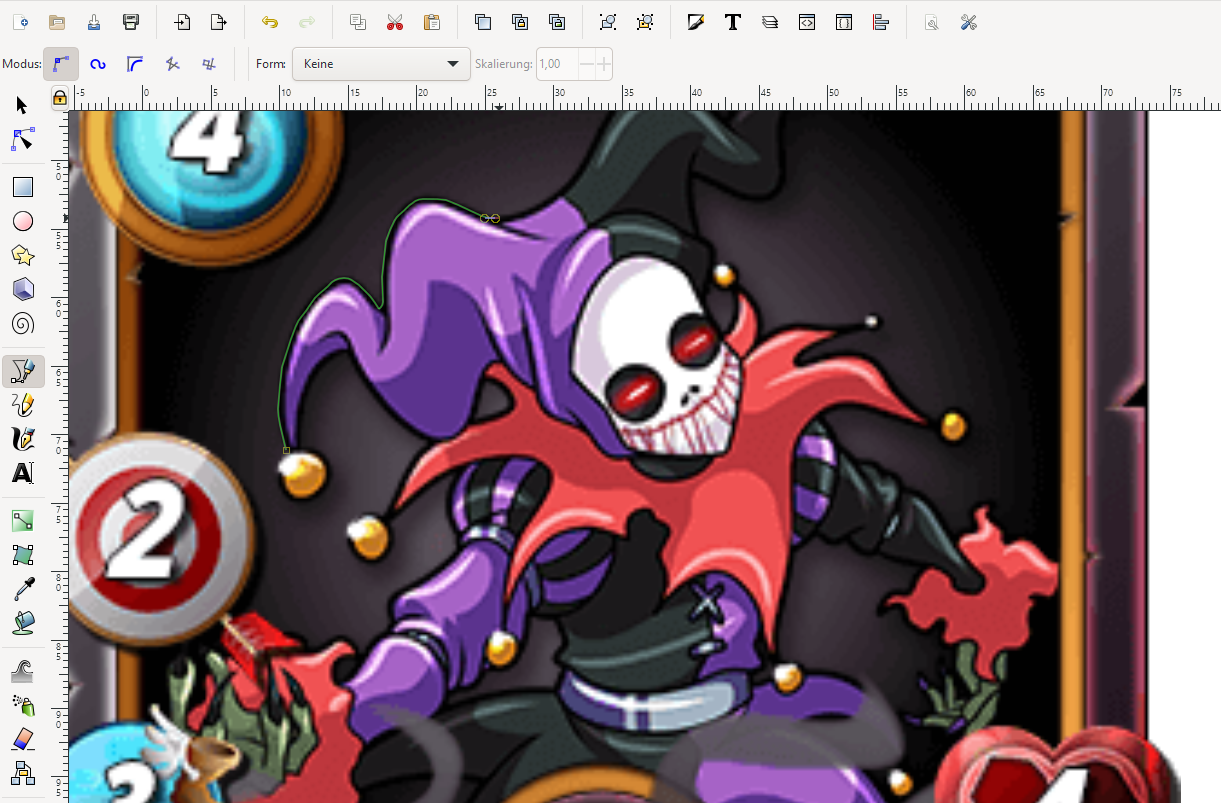Switch to BSpline path mode

pyautogui.click(x=135, y=64)
